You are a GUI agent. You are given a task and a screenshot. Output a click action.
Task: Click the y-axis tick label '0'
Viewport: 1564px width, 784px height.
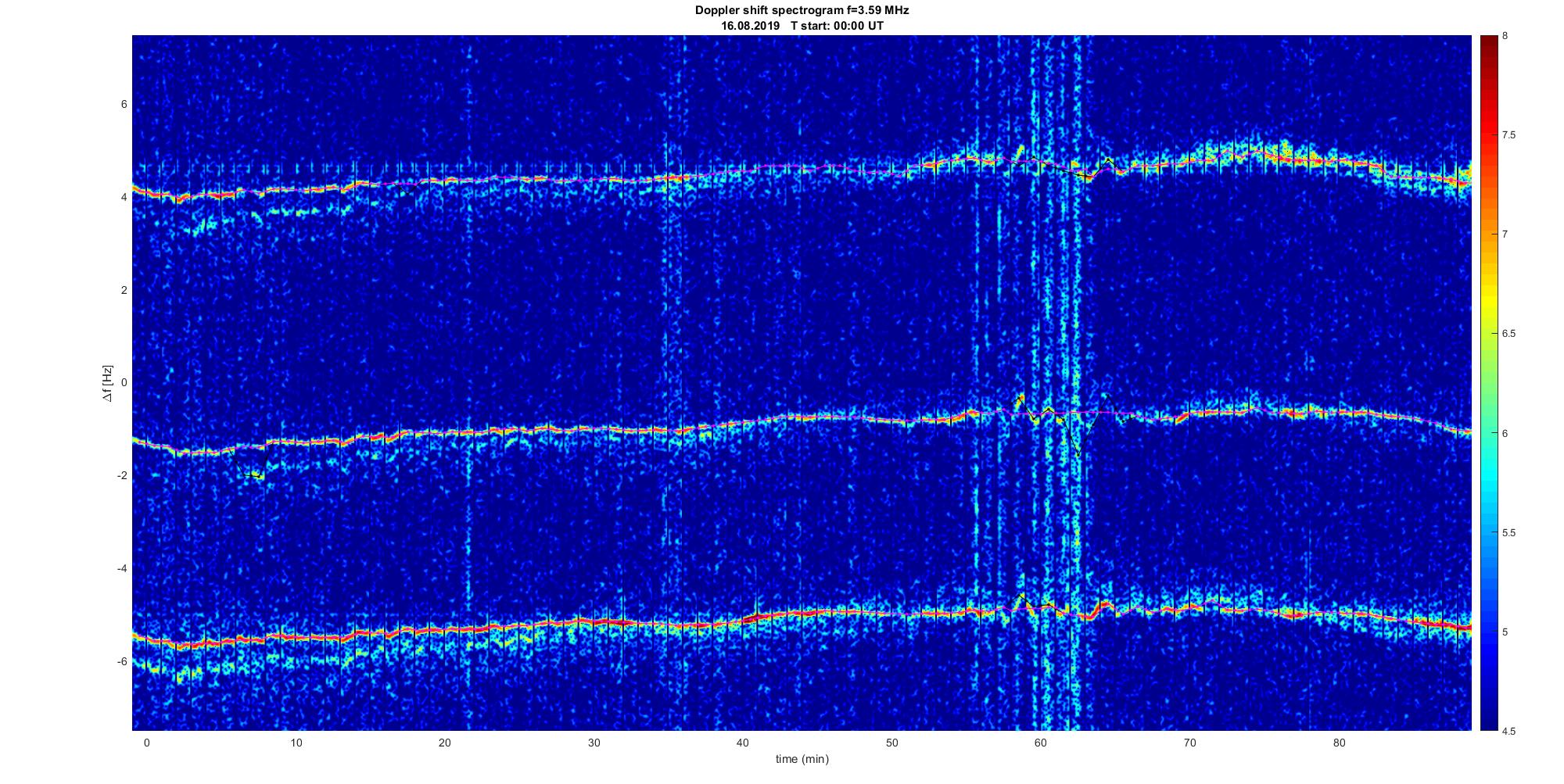coord(124,383)
